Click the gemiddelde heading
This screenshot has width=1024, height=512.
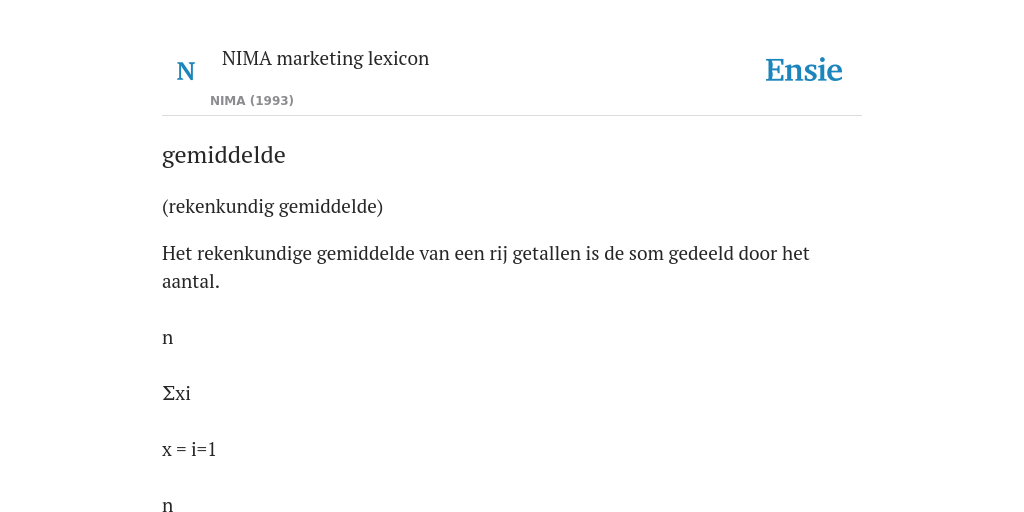[223, 155]
